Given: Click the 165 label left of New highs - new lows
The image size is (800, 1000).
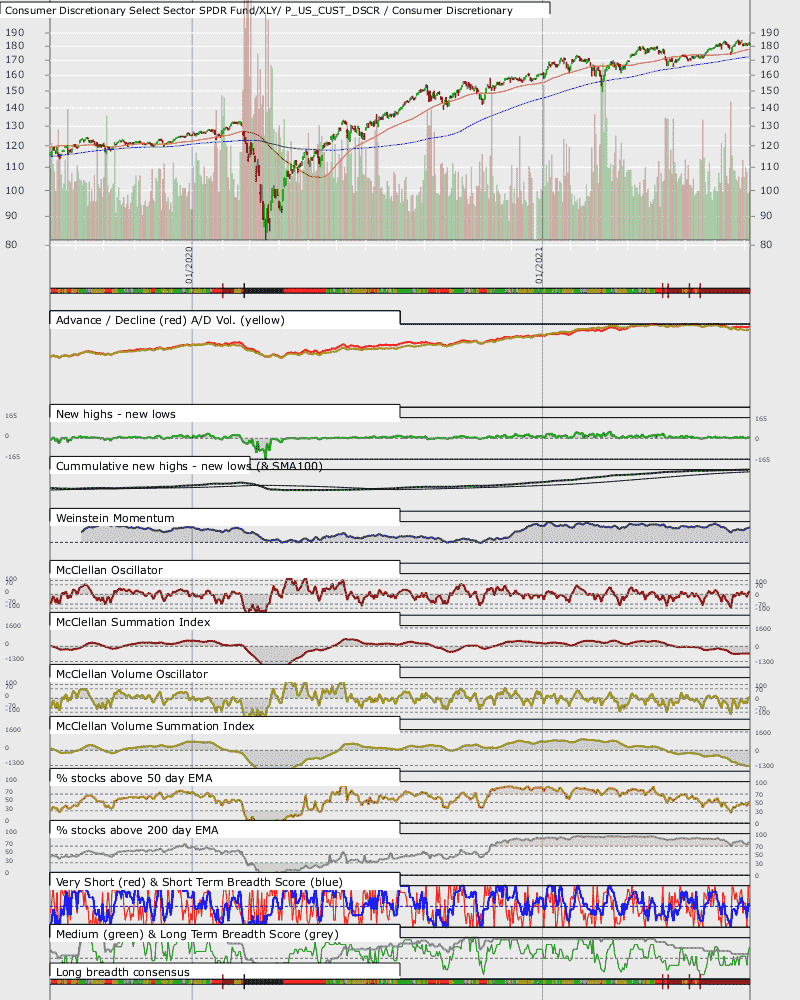Looking at the screenshot, I should click(x=11, y=416).
